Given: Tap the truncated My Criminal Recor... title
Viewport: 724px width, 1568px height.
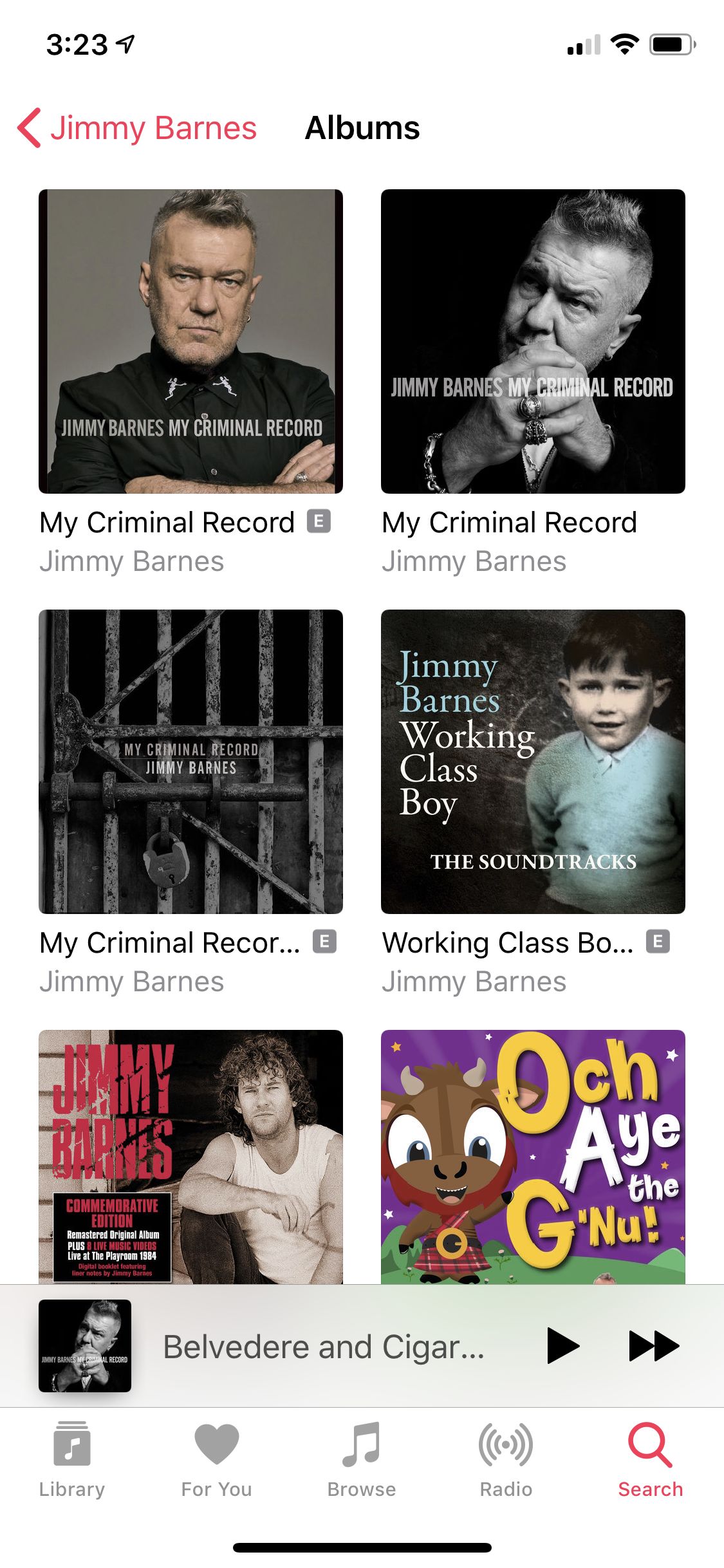Looking at the screenshot, I should (x=170, y=943).
